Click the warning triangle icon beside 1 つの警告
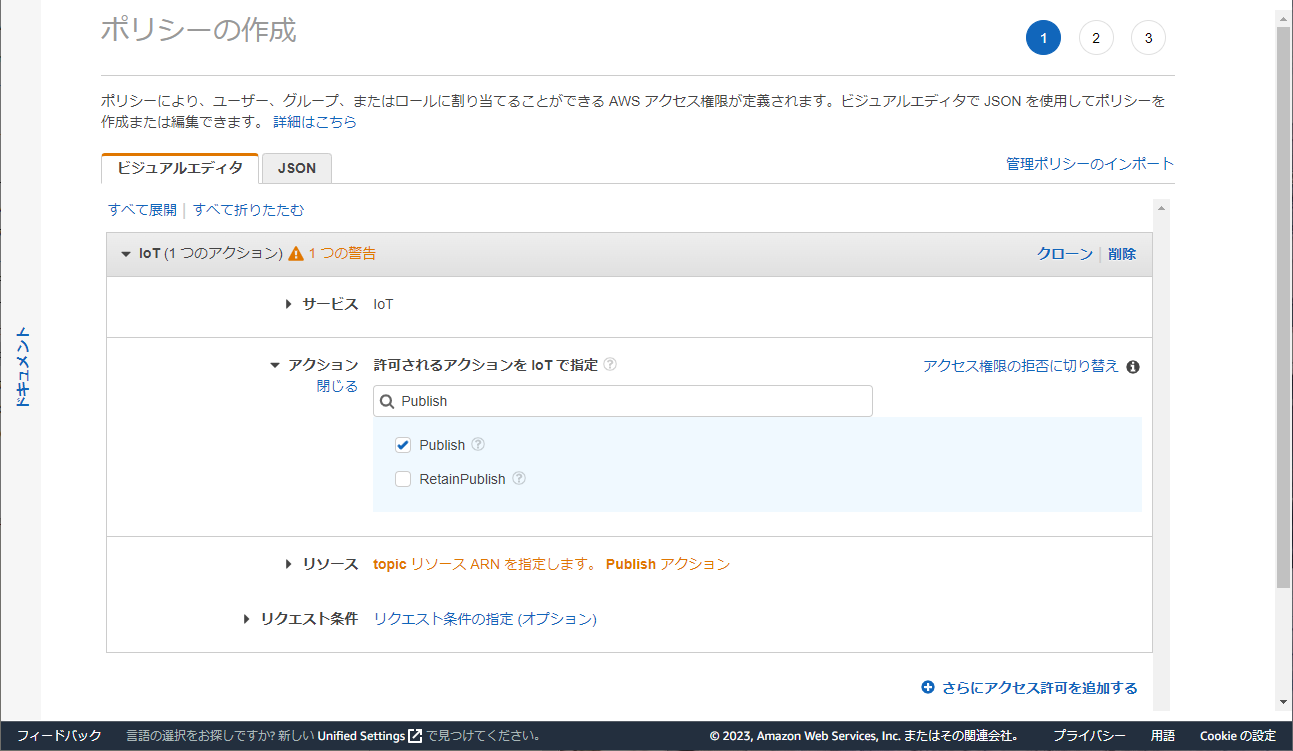The height and width of the screenshot is (751, 1293). (x=296, y=254)
